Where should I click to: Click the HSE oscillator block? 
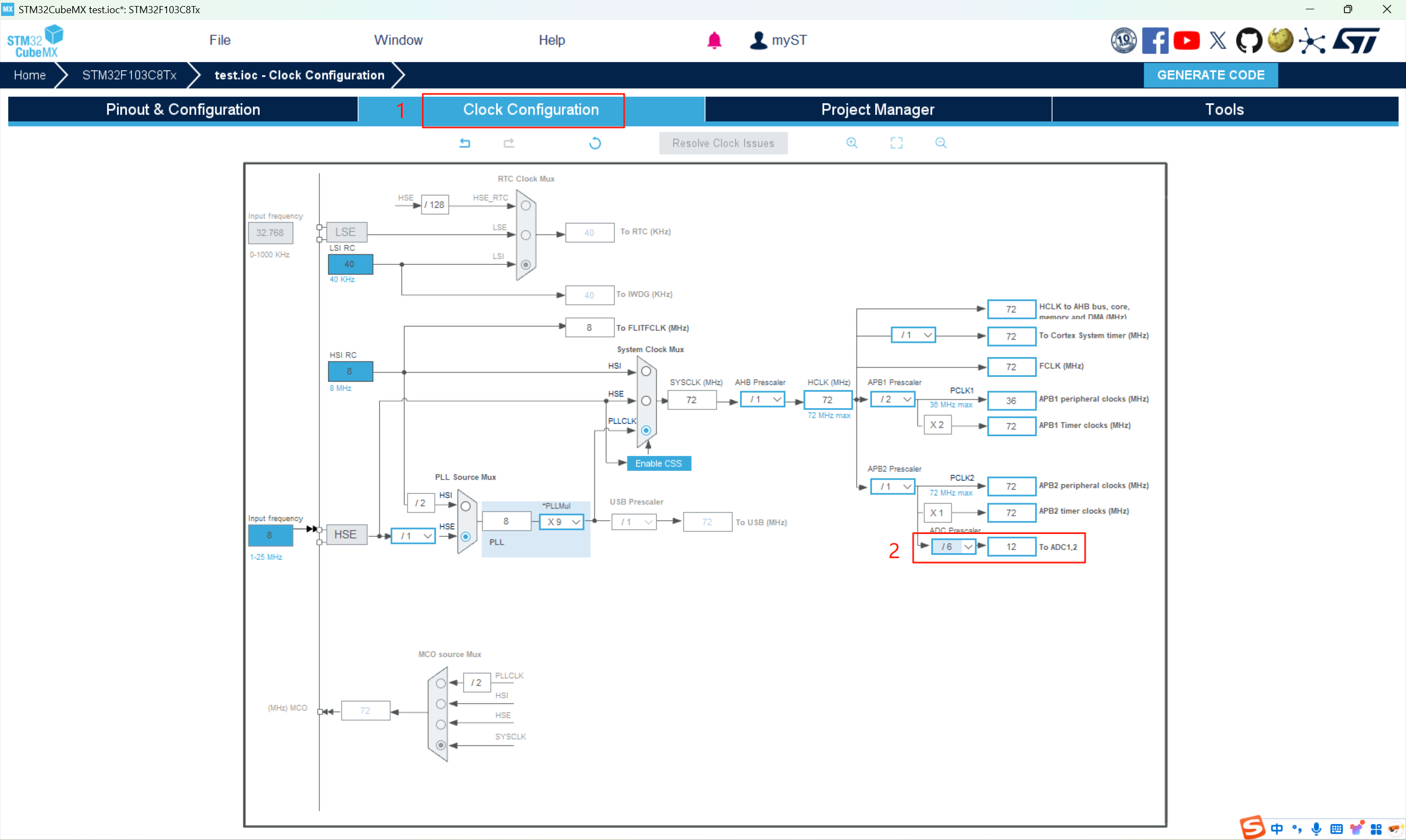tap(346, 535)
